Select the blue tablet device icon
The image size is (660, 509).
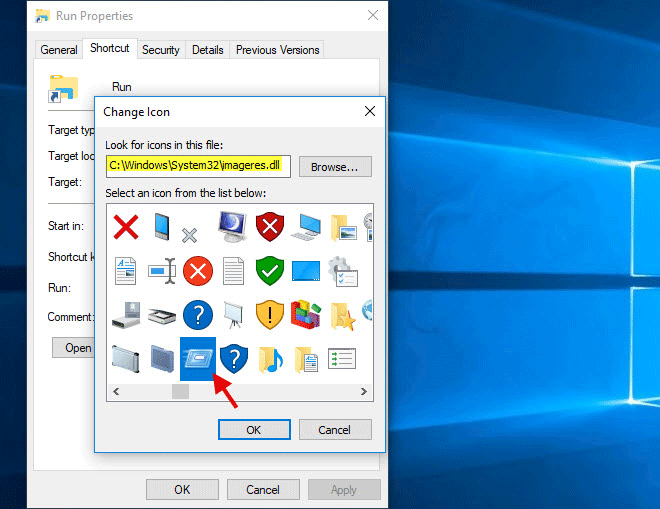(x=162, y=227)
